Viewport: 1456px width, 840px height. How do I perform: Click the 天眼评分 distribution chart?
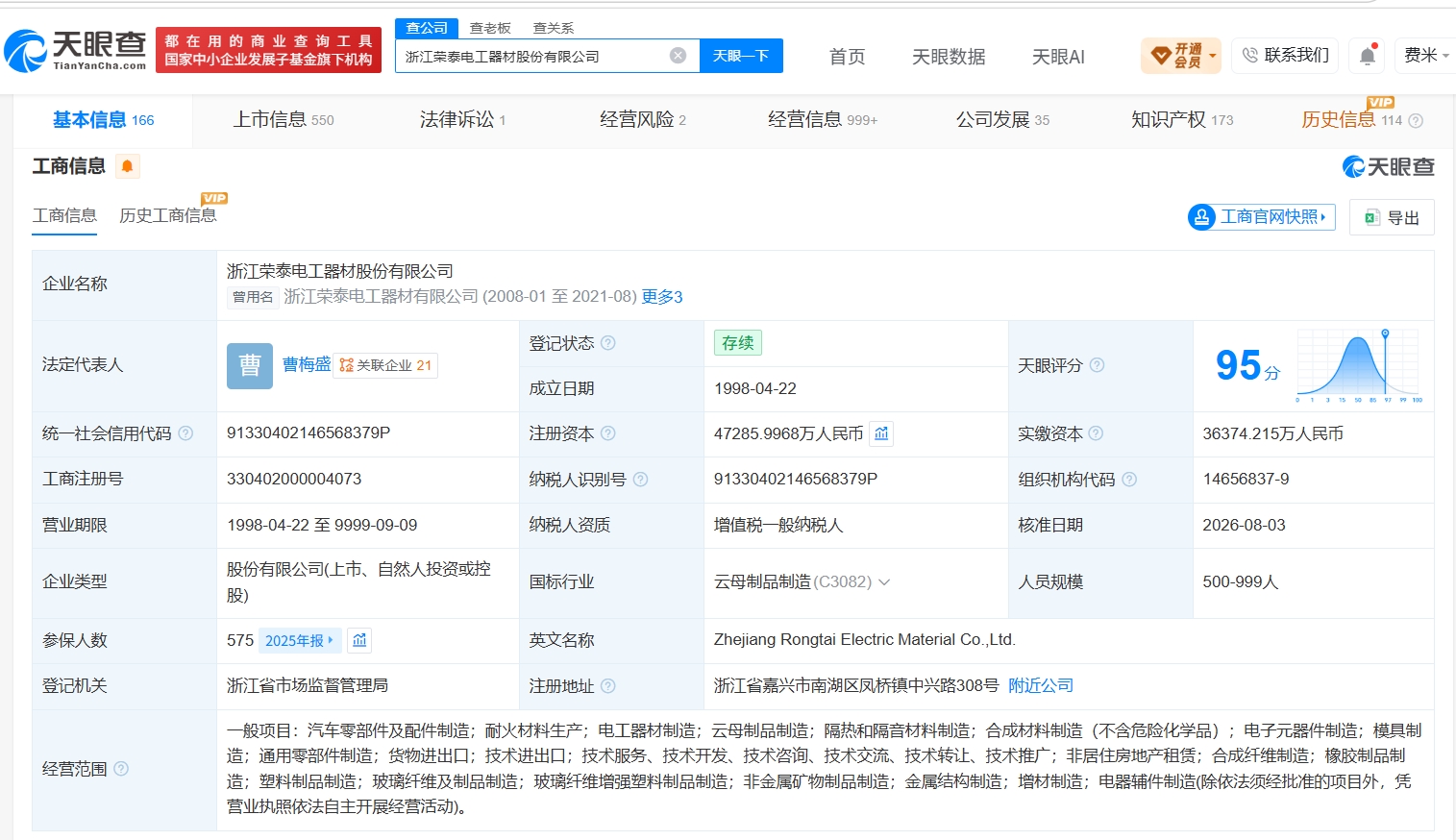[x=1359, y=366]
